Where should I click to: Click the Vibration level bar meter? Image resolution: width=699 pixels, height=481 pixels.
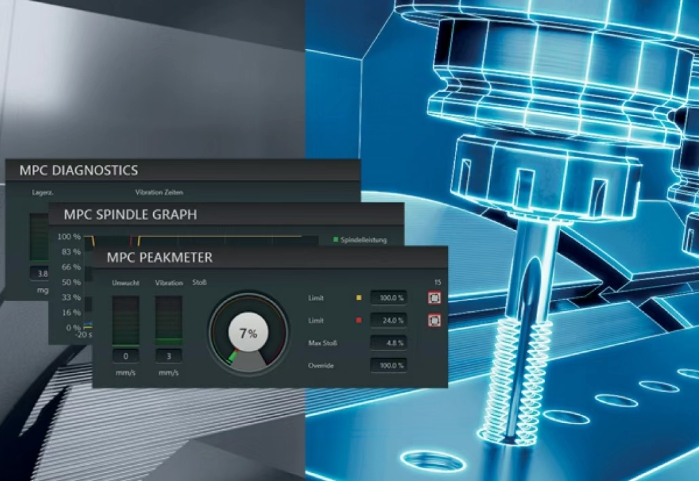[169, 321]
